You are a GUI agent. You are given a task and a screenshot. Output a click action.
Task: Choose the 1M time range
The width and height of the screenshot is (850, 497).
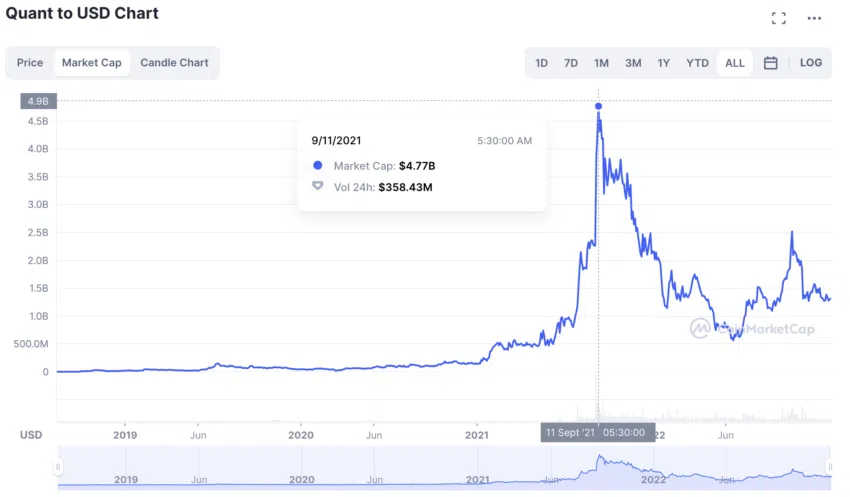pos(601,63)
